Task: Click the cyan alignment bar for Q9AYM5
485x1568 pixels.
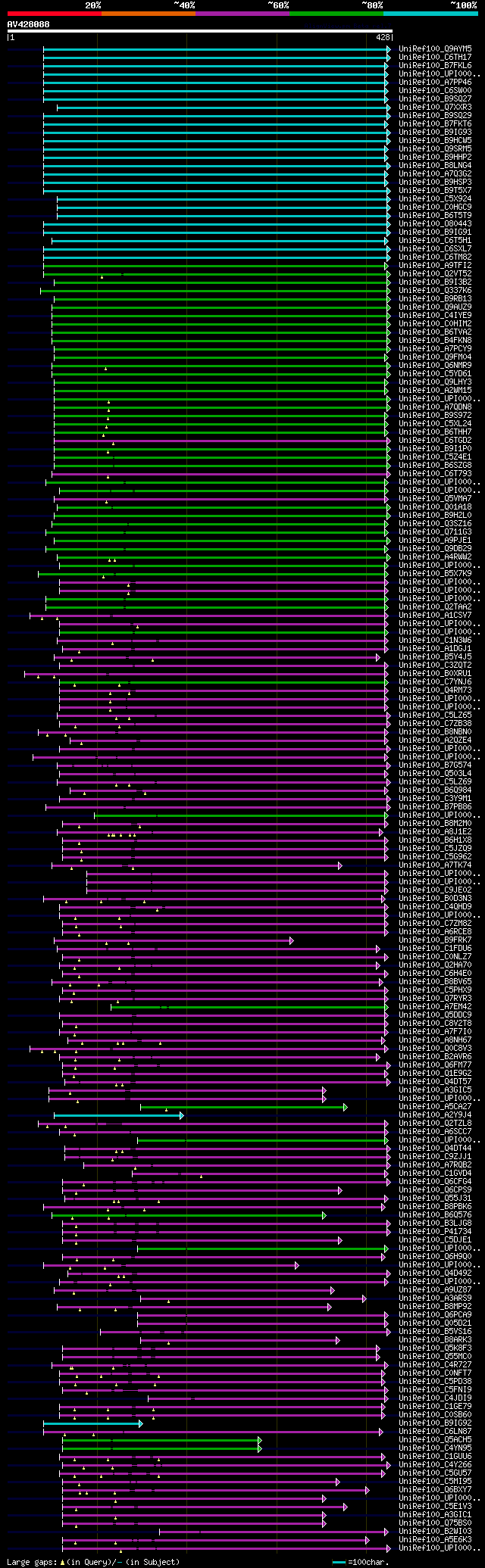Action: (x=217, y=48)
